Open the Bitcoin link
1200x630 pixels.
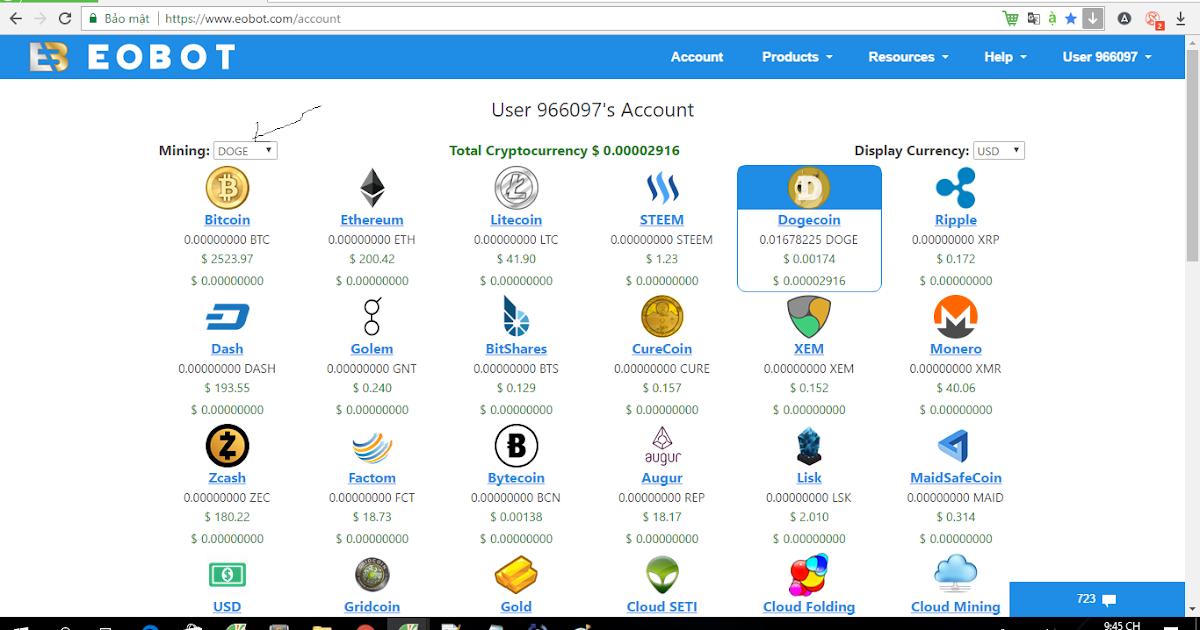(x=227, y=220)
